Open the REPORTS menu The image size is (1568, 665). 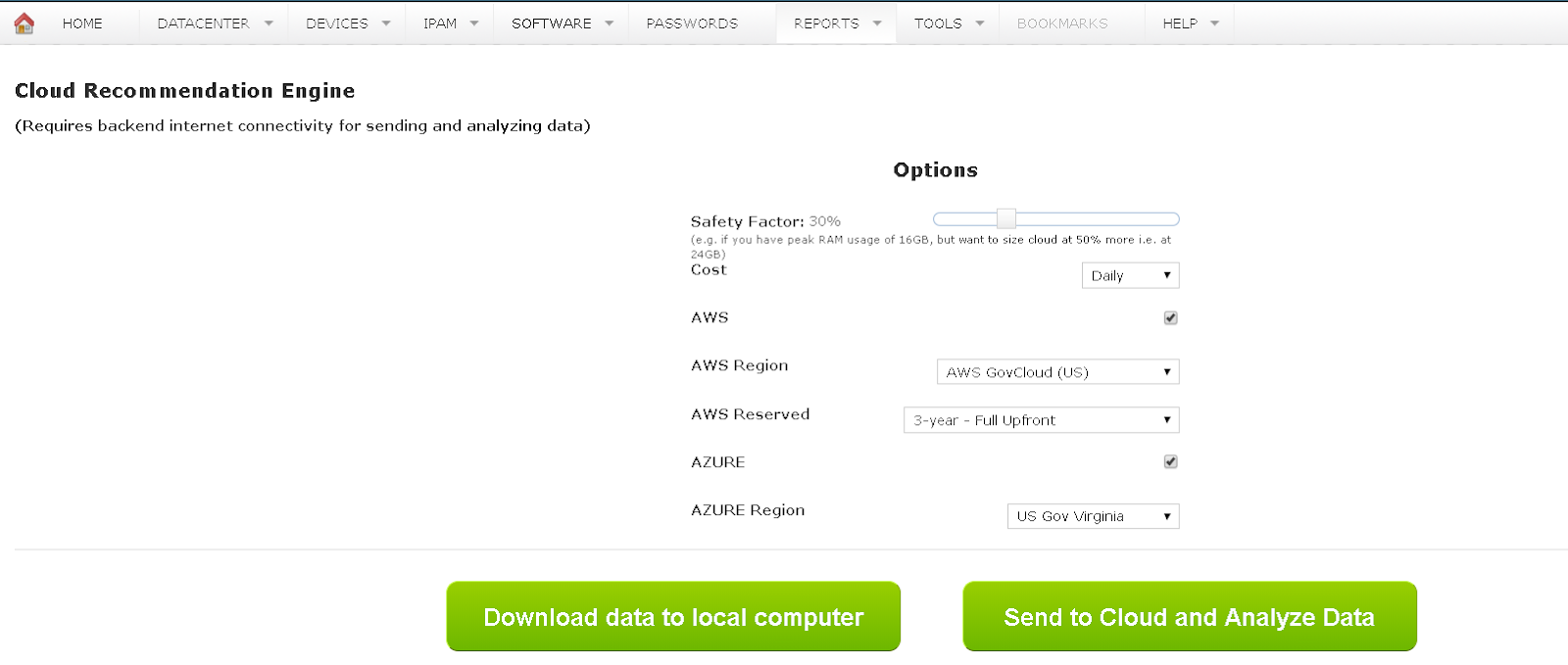tap(826, 24)
